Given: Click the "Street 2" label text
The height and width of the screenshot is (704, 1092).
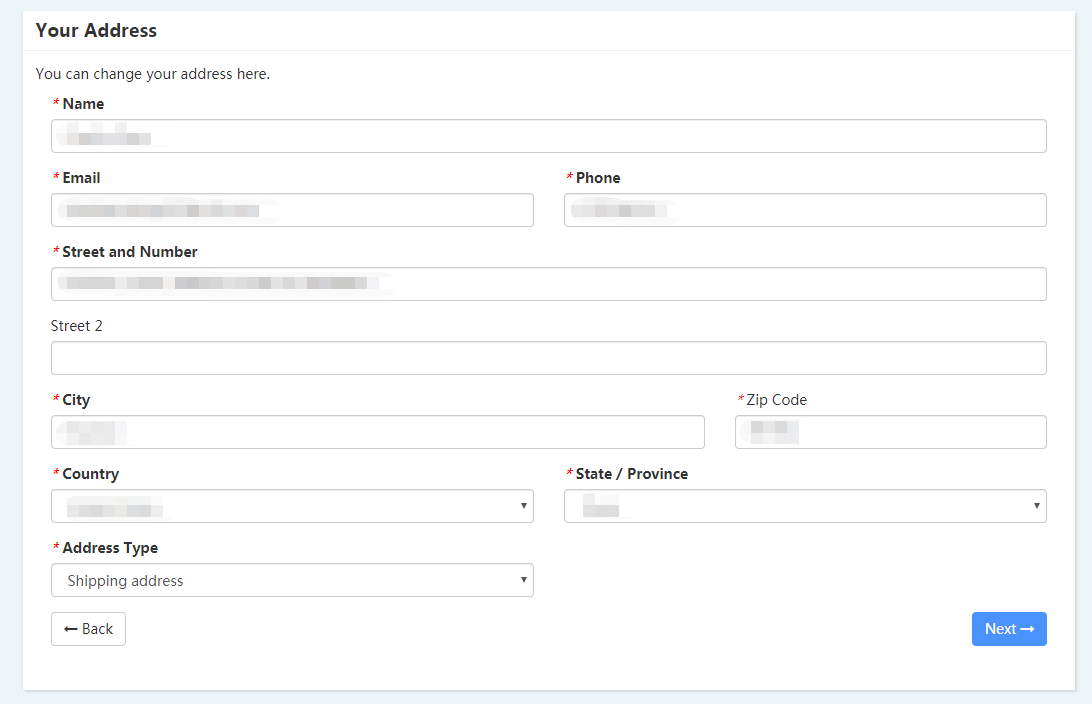Looking at the screenshot, I should coord(77,326).
